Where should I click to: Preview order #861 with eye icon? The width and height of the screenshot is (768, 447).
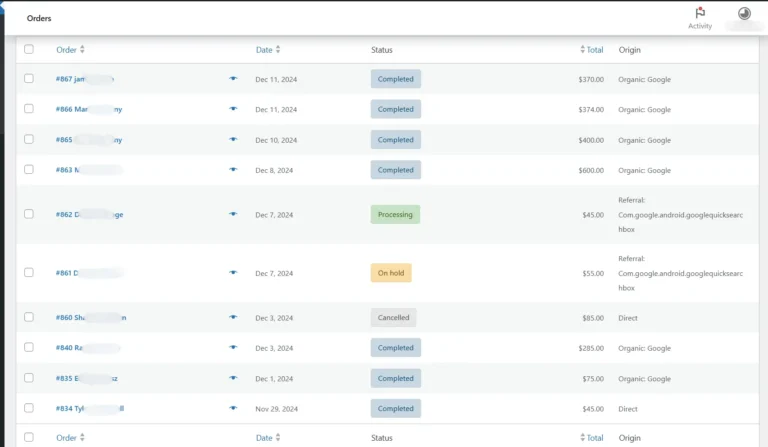[234, 273]
